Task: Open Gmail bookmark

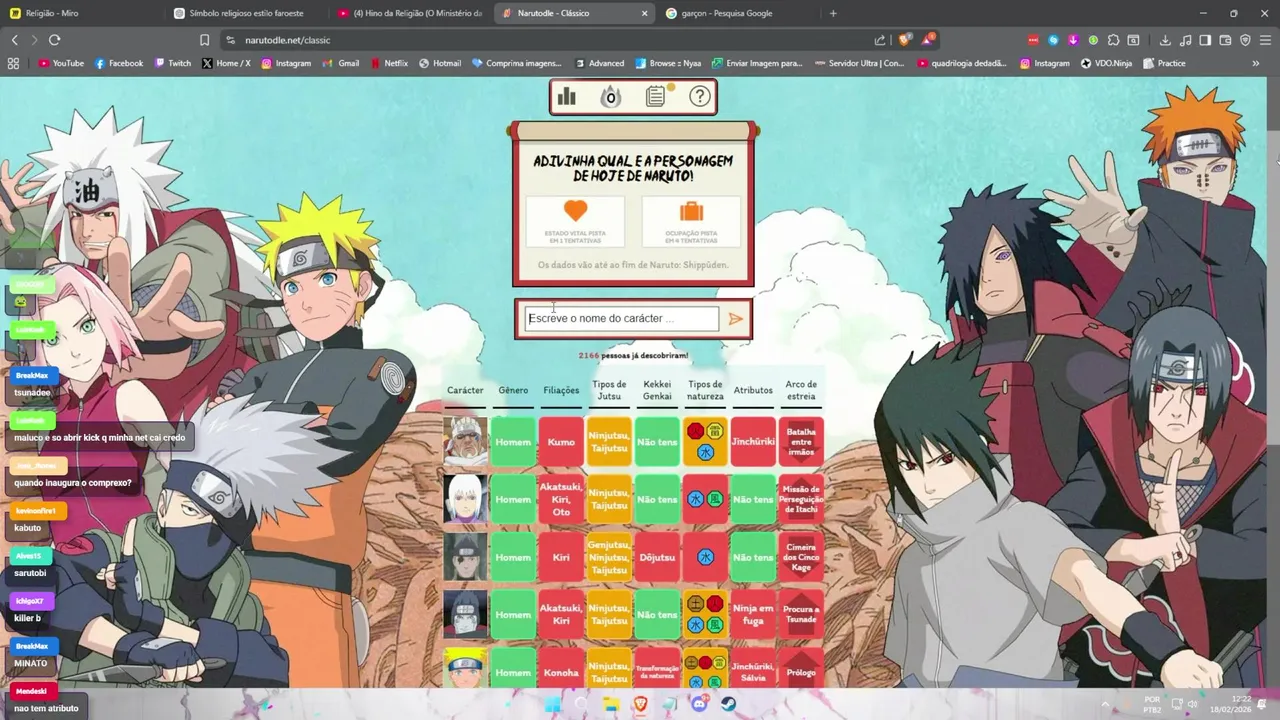Action: point(341,63)
